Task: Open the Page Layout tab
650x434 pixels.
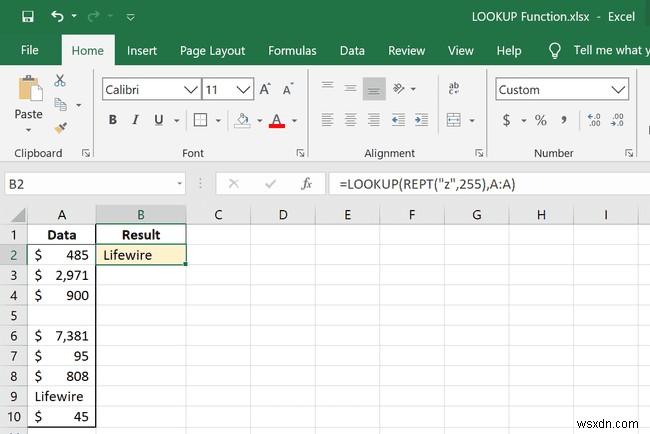Action: [212, 51]
